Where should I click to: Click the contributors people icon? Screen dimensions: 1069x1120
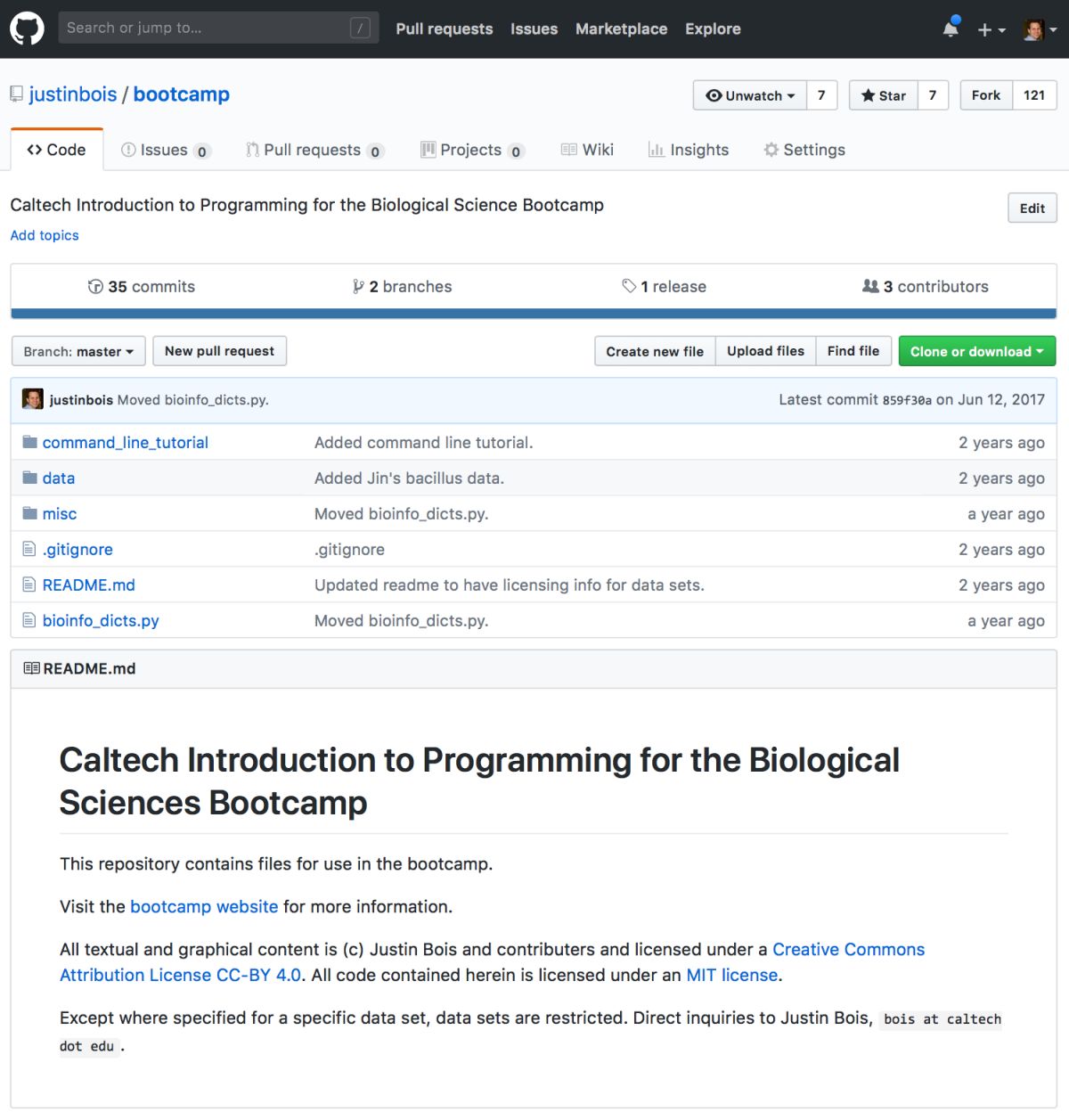(870, 286)
